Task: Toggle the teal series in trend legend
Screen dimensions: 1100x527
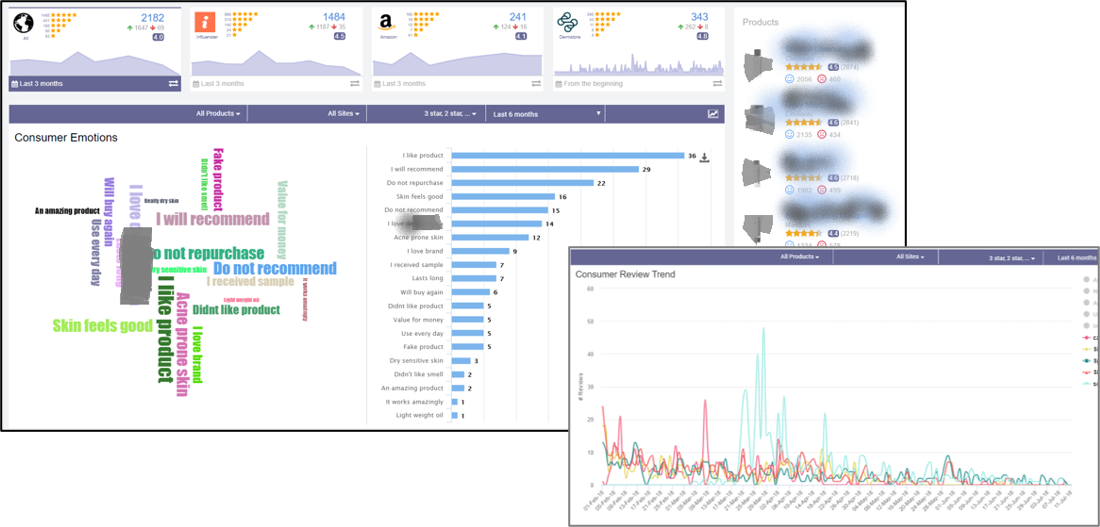Action: (x=1086, y=360)
